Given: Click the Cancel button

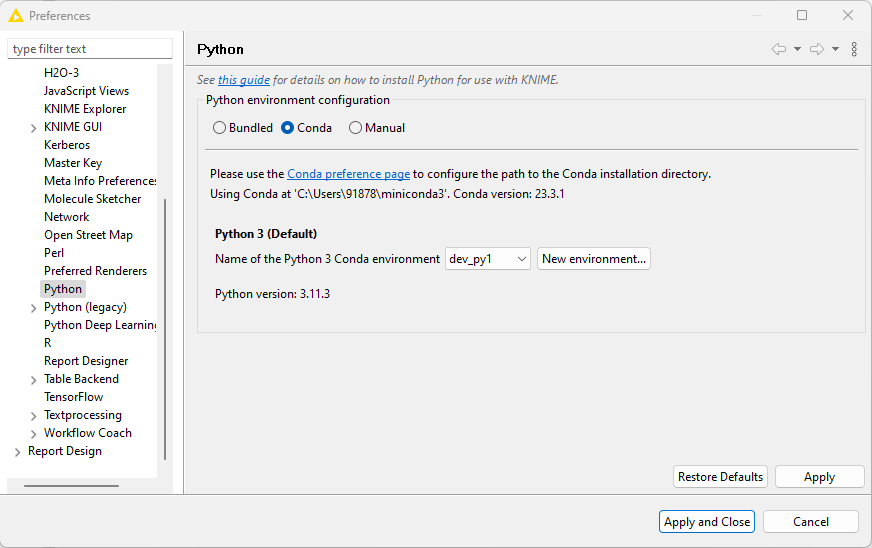Looking at the screenshot, I should point(811,522).
